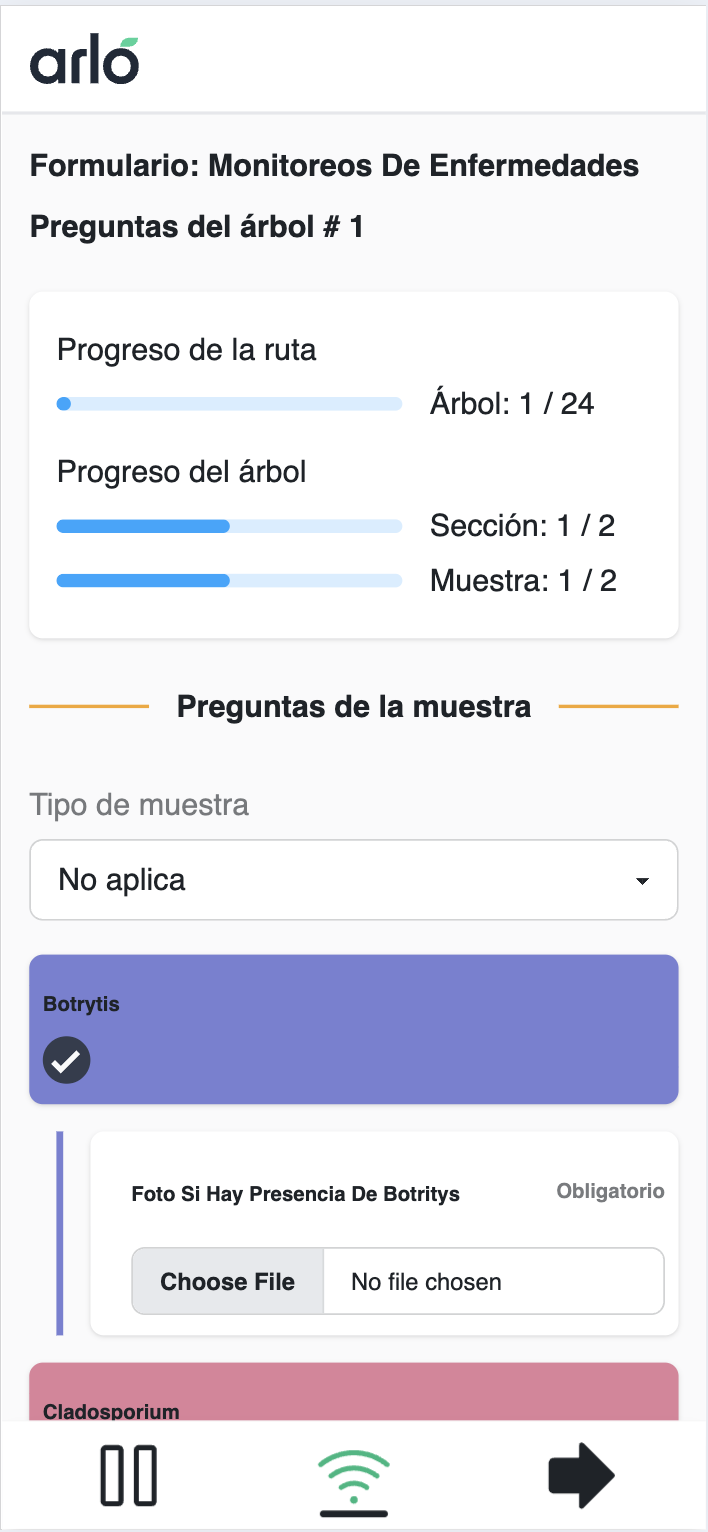Click the Preguntas de la muestra heading

354,707
